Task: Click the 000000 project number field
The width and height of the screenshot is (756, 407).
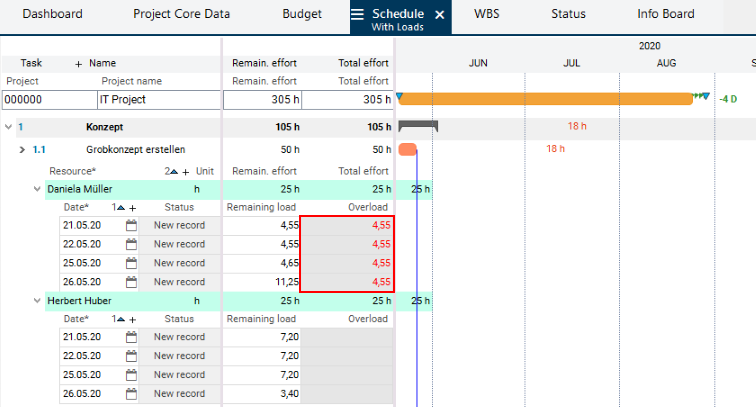Action: 48,100
